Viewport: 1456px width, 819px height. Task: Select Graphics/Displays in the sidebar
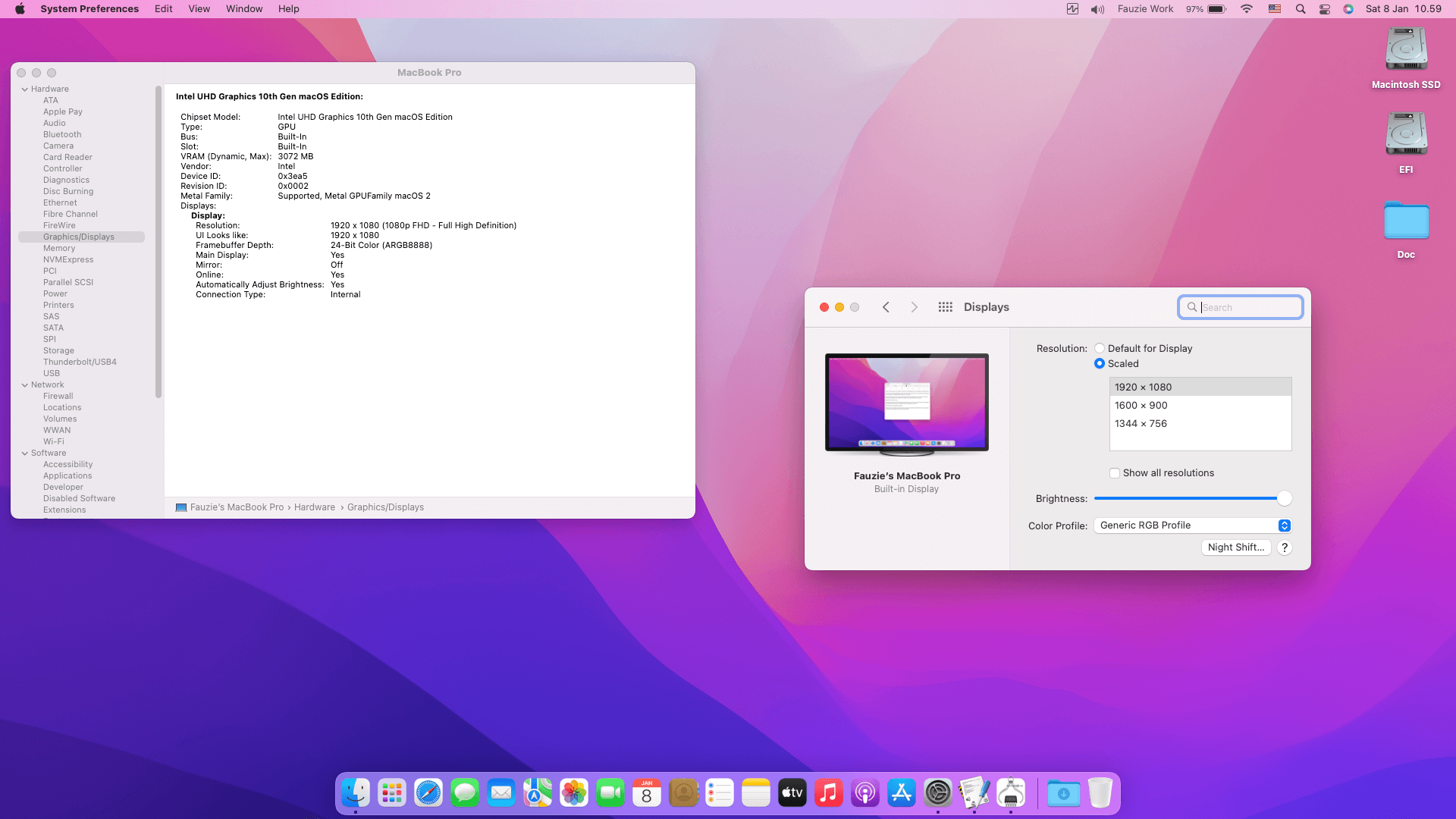click(82, 237)
